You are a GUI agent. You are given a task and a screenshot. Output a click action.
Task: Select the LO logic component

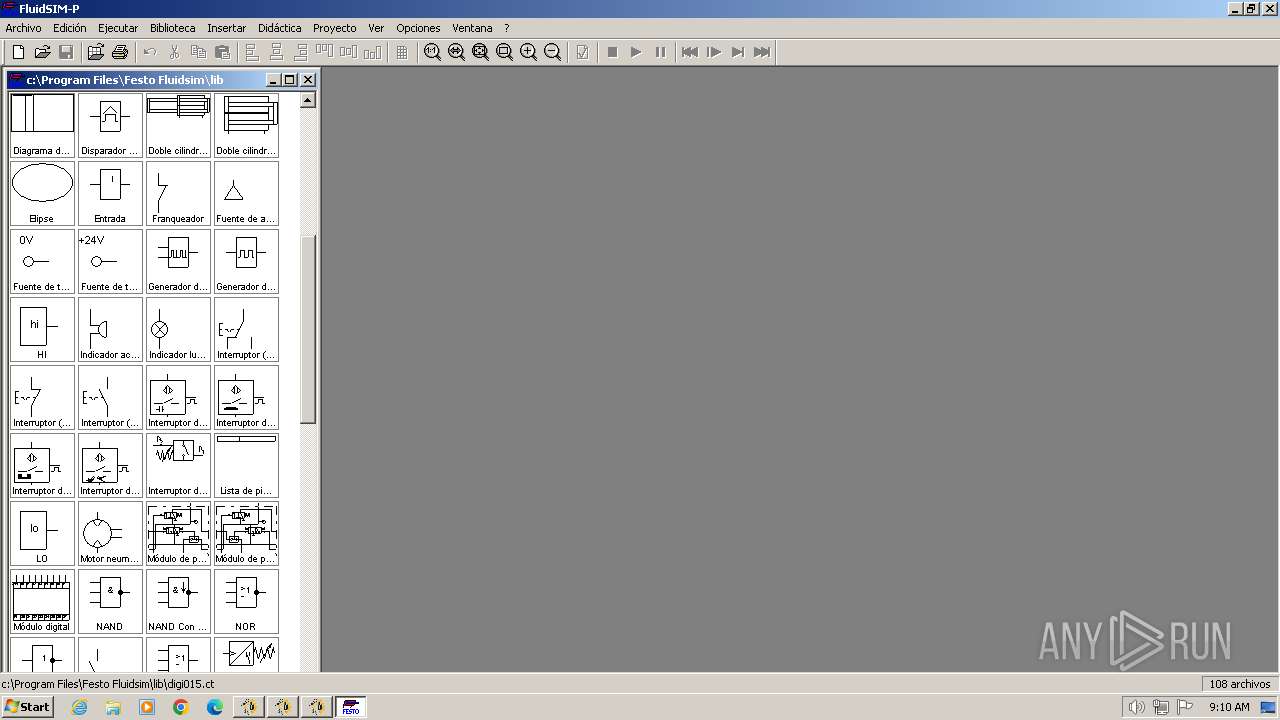pos(42,534)
